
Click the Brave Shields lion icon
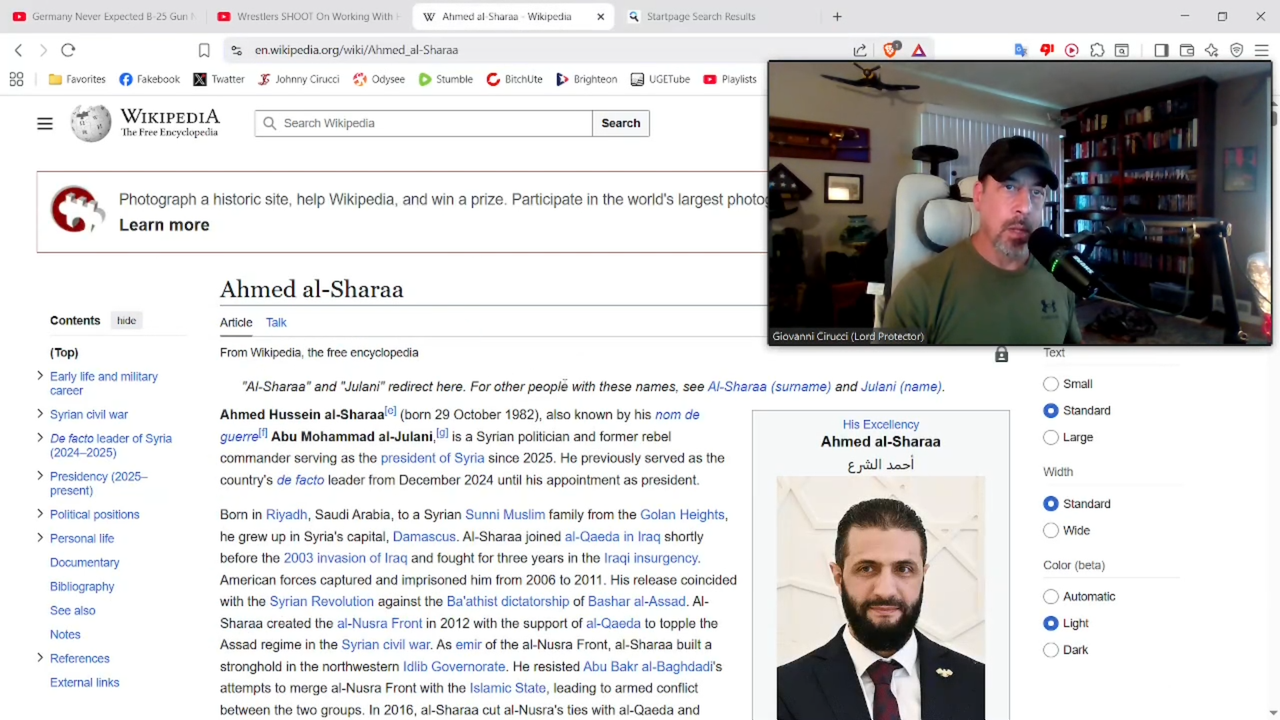pyautogui.click(x=890, y=50)
